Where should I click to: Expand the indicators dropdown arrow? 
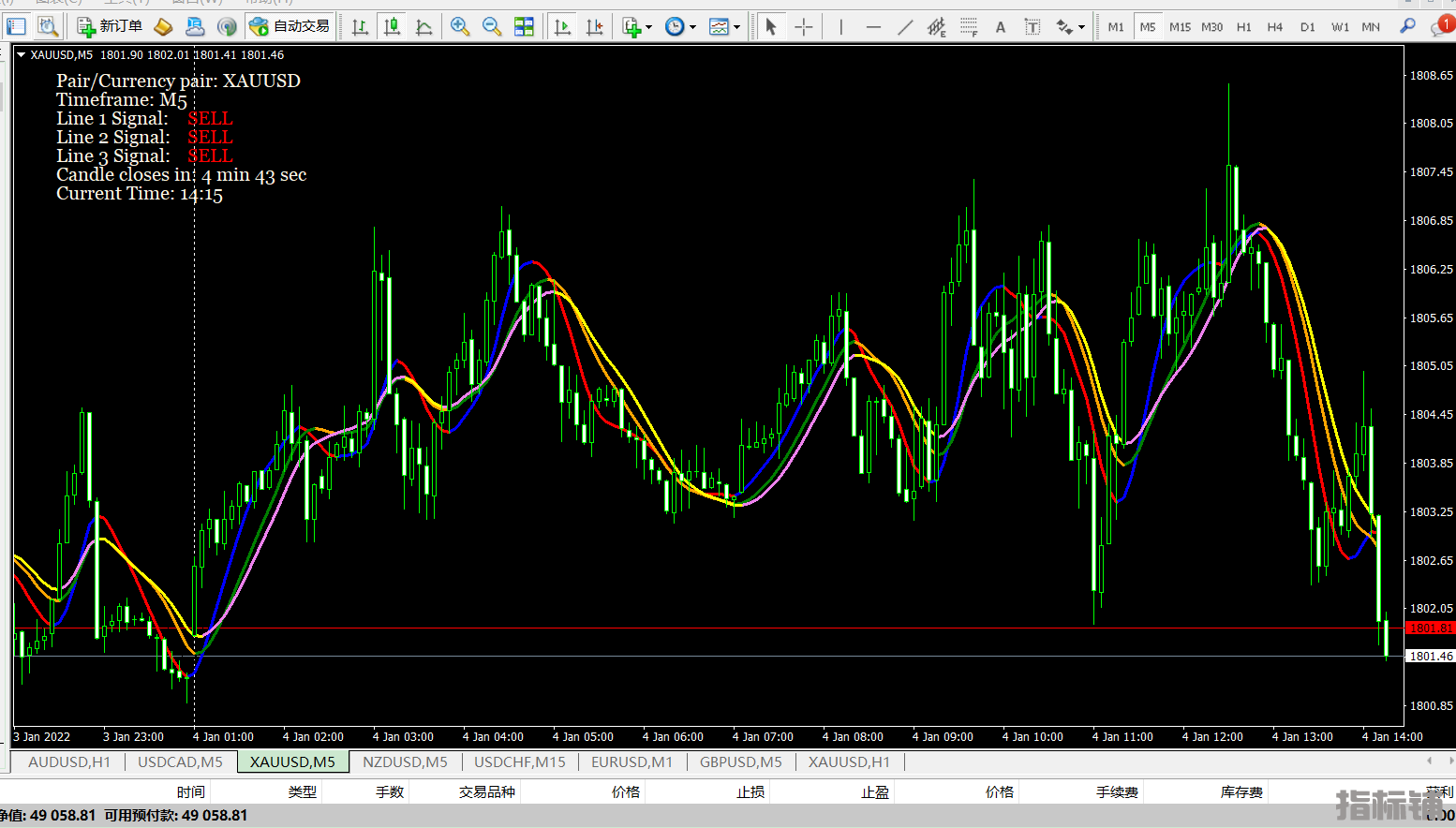(x=648, y=27)
